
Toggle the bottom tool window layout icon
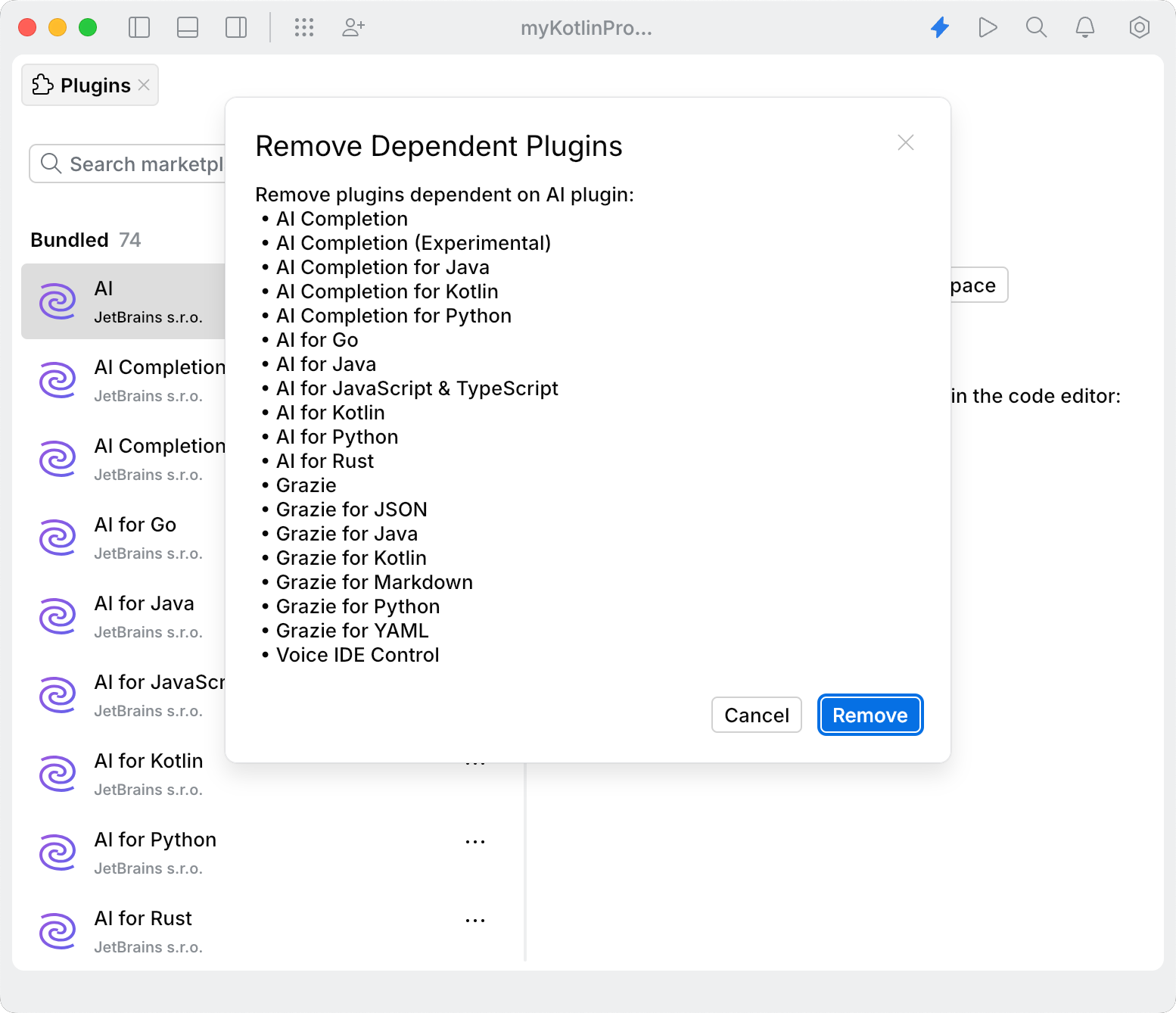click(187, 27)
